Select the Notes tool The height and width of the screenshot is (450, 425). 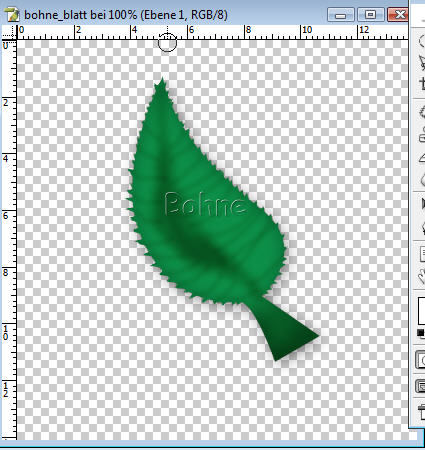(x=422, y=254)
